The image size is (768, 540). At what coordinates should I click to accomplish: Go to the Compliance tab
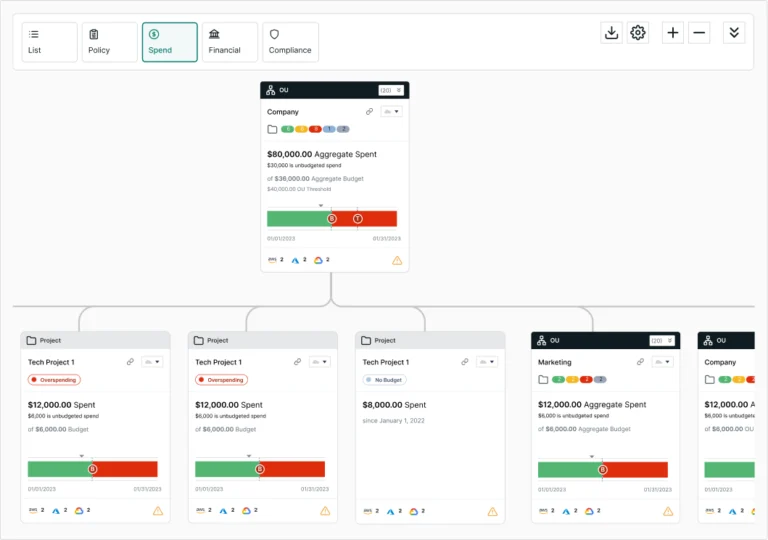tap(290, 42)
